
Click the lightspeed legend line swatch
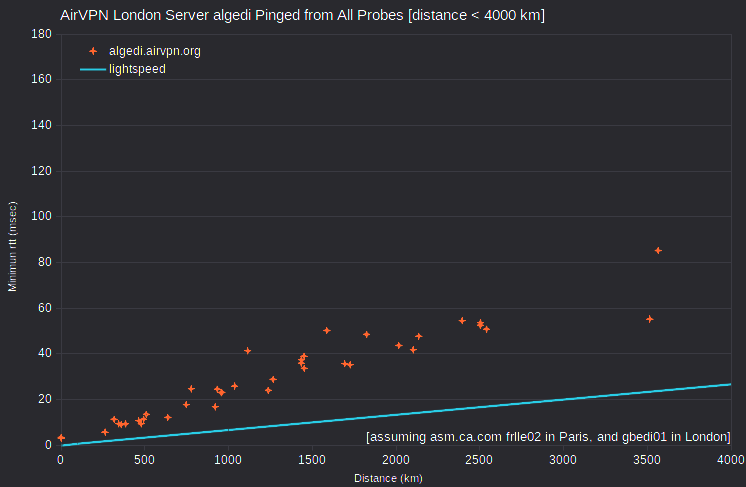93,69
